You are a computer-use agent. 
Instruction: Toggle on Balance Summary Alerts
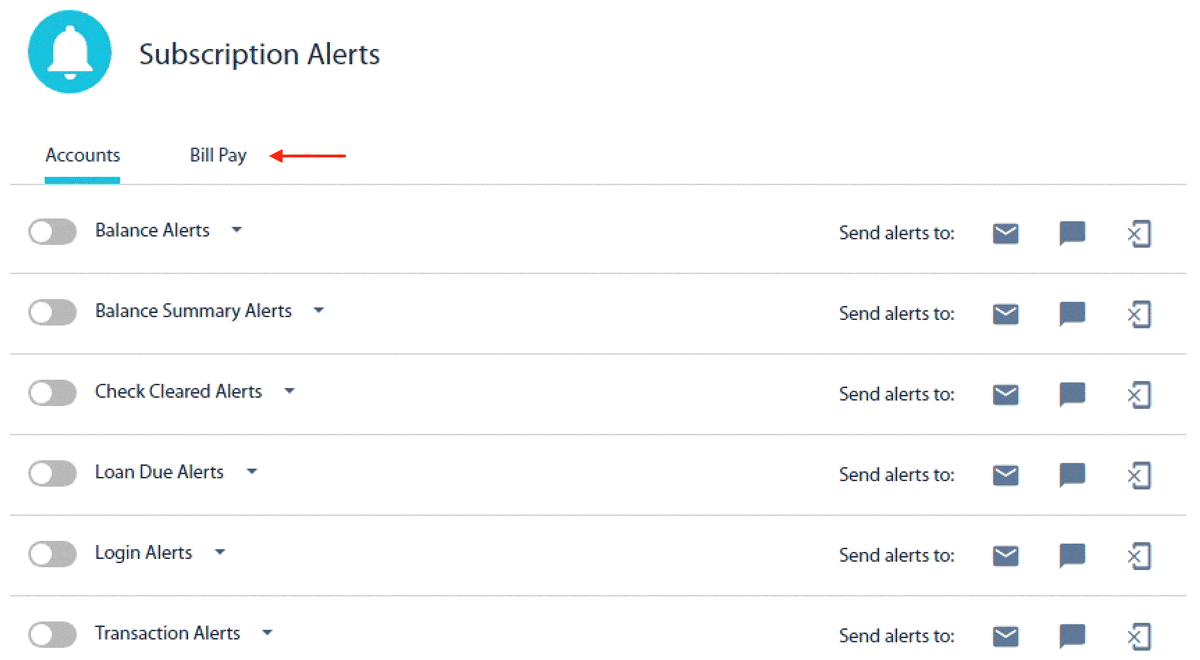click(x=52, y=312)
